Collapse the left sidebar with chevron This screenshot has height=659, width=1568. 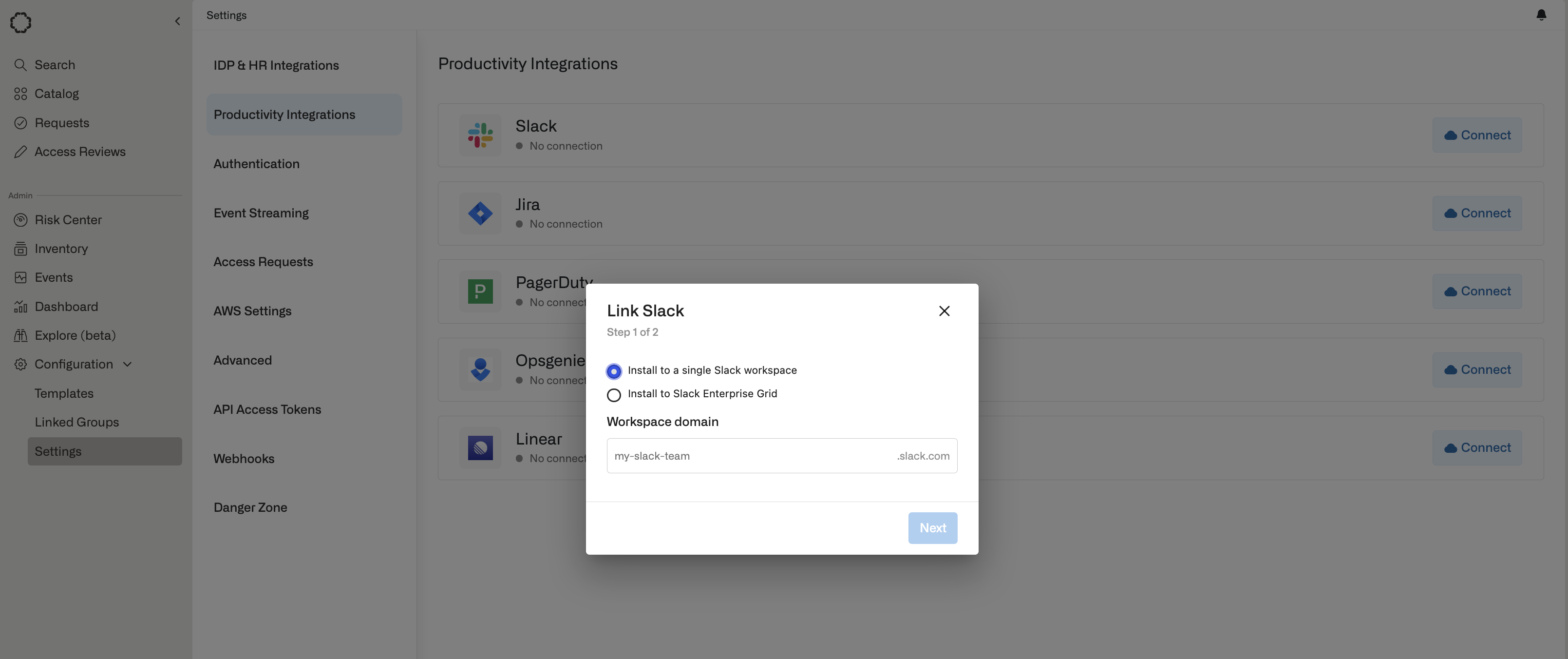(177, 21)
